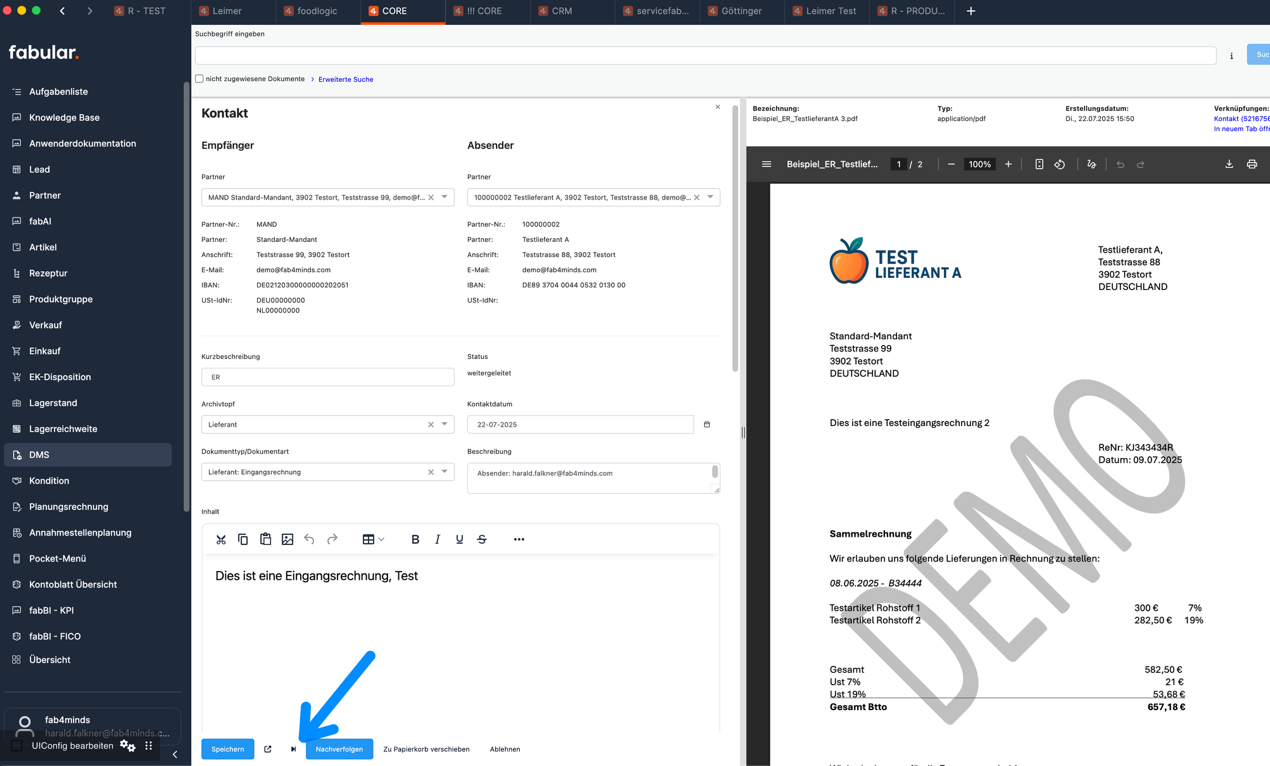Screen dimensions: 1270x766
Task: Click the Paste icon in the Inhalt editor
Action: [x=265, y=539]
